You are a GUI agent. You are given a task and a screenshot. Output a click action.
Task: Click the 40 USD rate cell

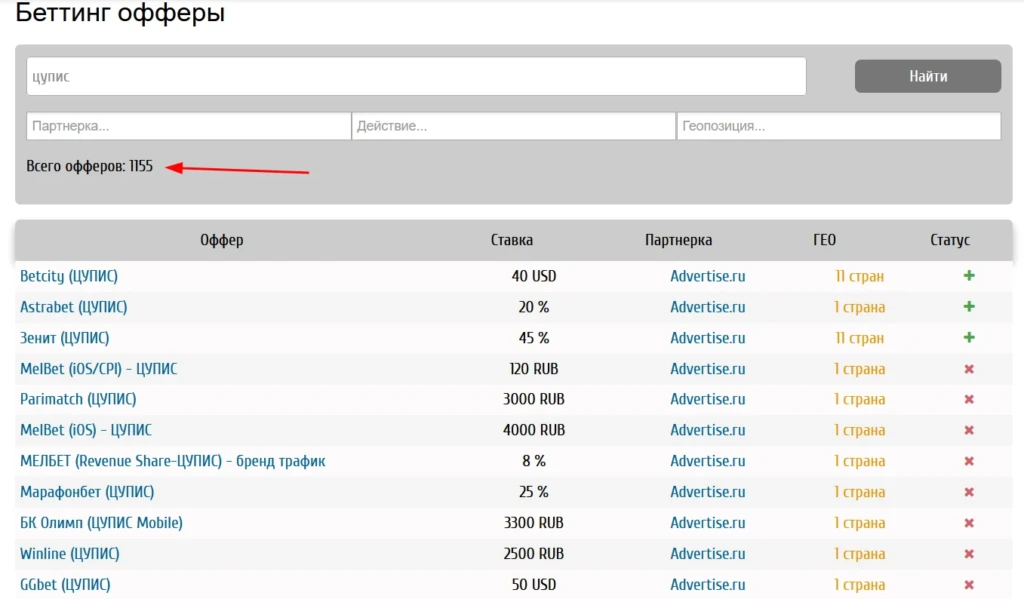[x=534, y=276]
